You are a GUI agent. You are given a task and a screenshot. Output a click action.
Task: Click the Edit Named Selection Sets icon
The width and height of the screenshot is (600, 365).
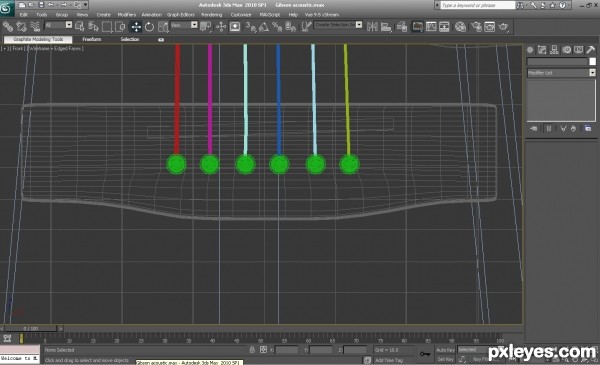pyautogui.click(x=306, y=27)
